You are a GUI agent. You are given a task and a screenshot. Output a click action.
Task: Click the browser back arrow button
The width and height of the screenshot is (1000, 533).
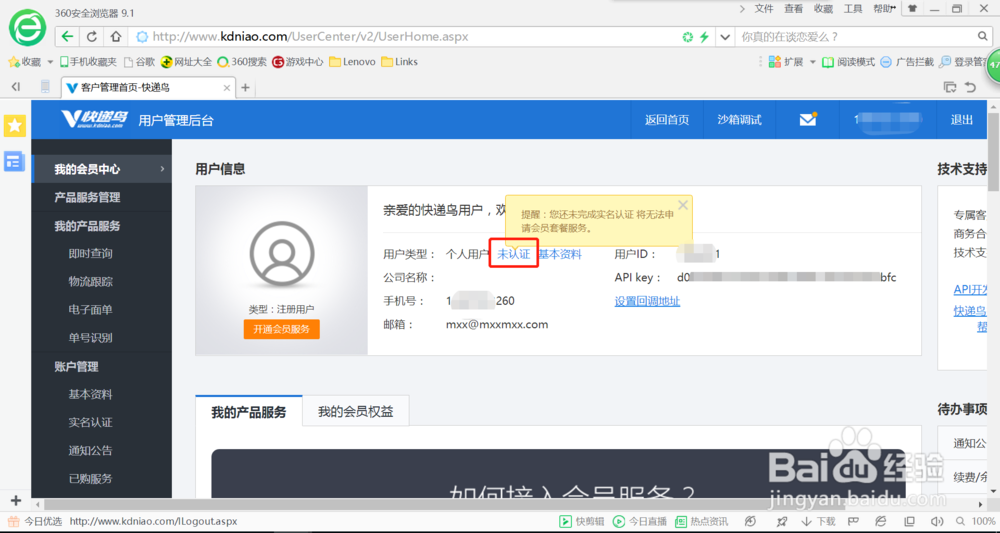point(68,37)
